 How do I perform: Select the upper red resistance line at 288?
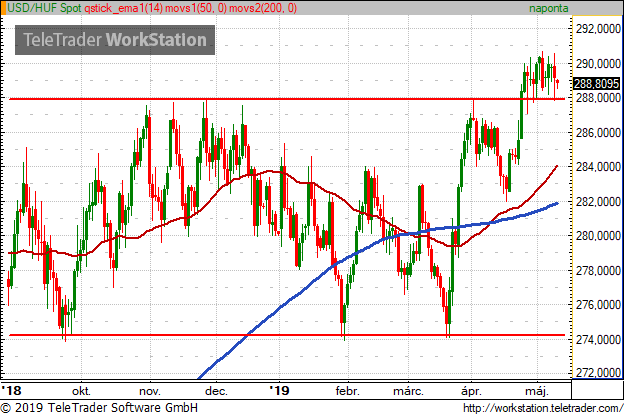coord(287,98)
